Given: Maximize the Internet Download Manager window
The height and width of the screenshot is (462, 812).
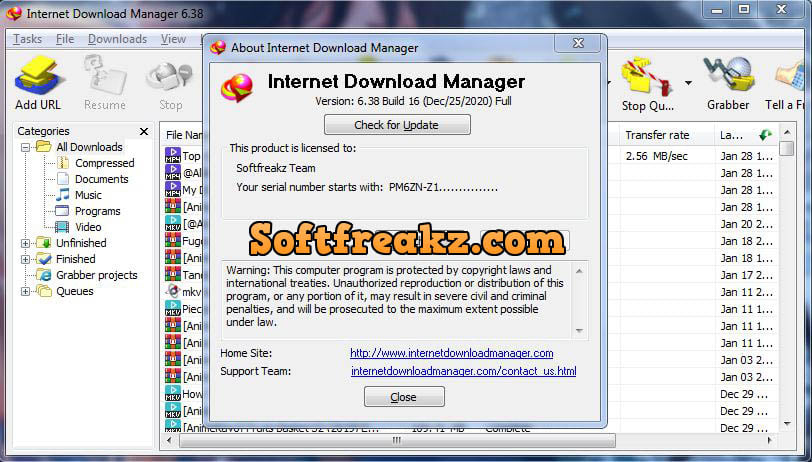Looking at the screenshot, I should [x=744, y=10].
